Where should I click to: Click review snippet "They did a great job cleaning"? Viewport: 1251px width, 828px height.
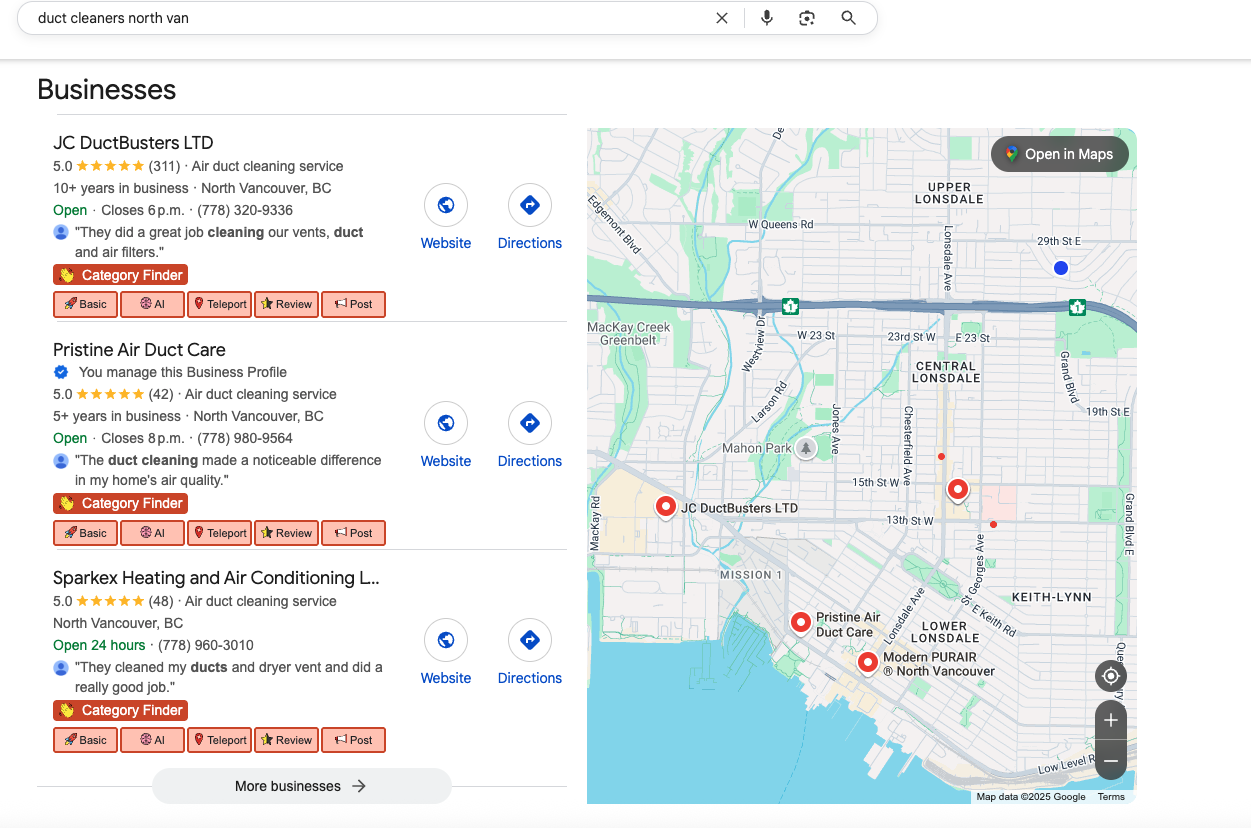click(219, 242)
